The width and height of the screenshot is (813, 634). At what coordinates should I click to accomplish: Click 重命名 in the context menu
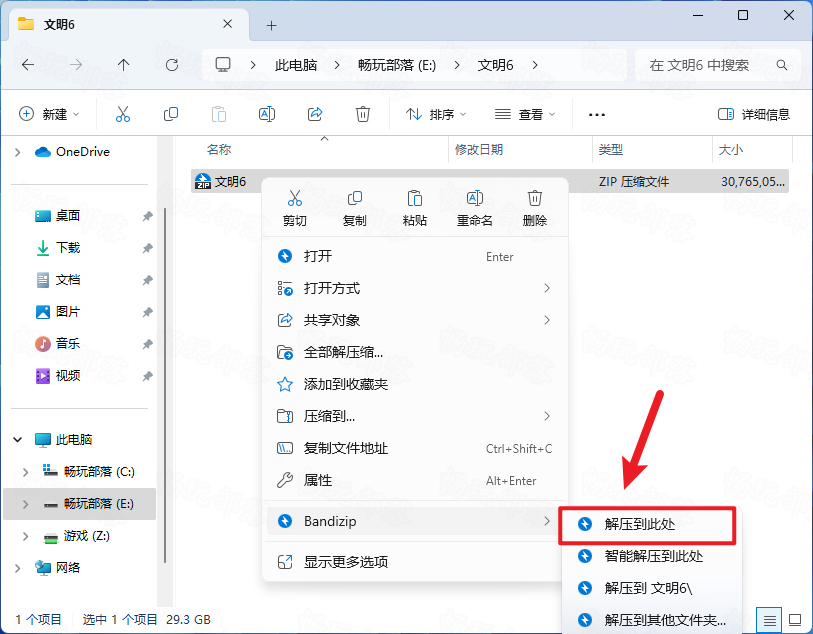point(474,208)
